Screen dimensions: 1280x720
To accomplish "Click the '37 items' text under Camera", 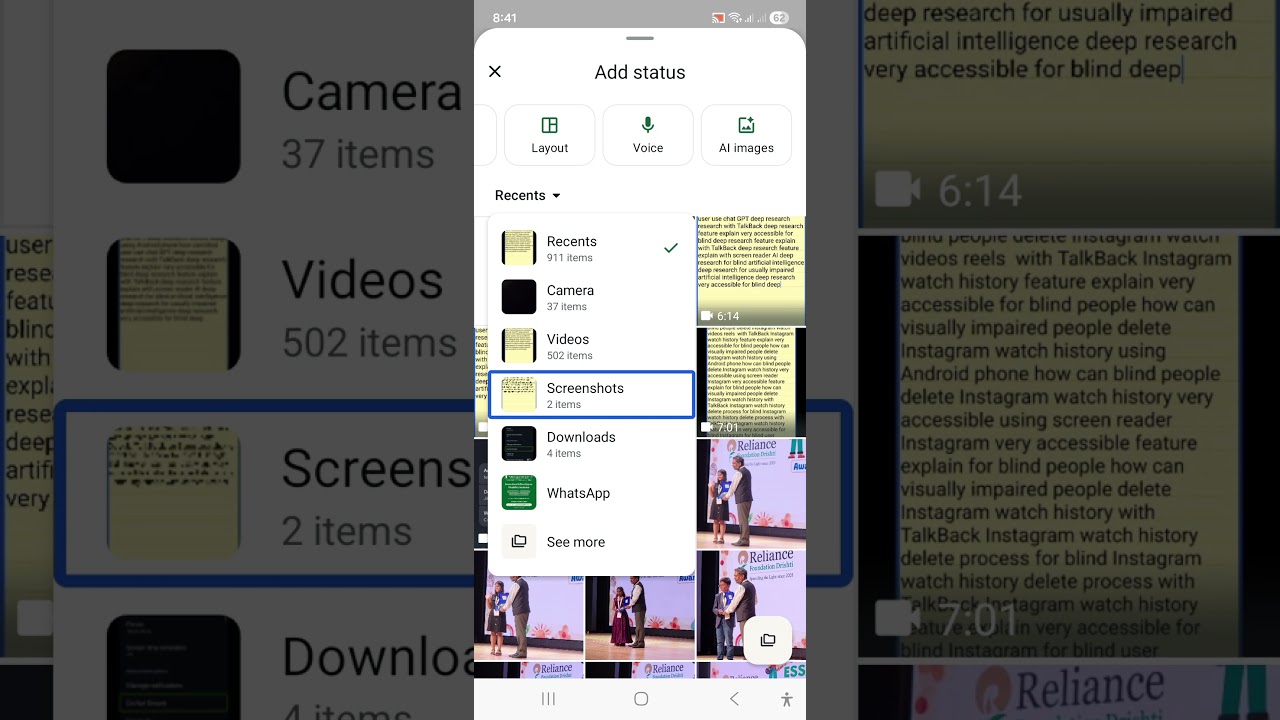I will pos(567,307).
